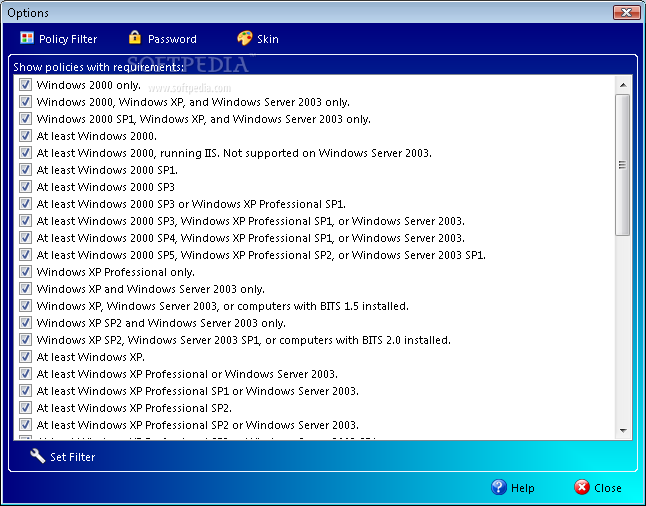Toggle 'At least Windows XP.' checkbox

tap(25, 356)
